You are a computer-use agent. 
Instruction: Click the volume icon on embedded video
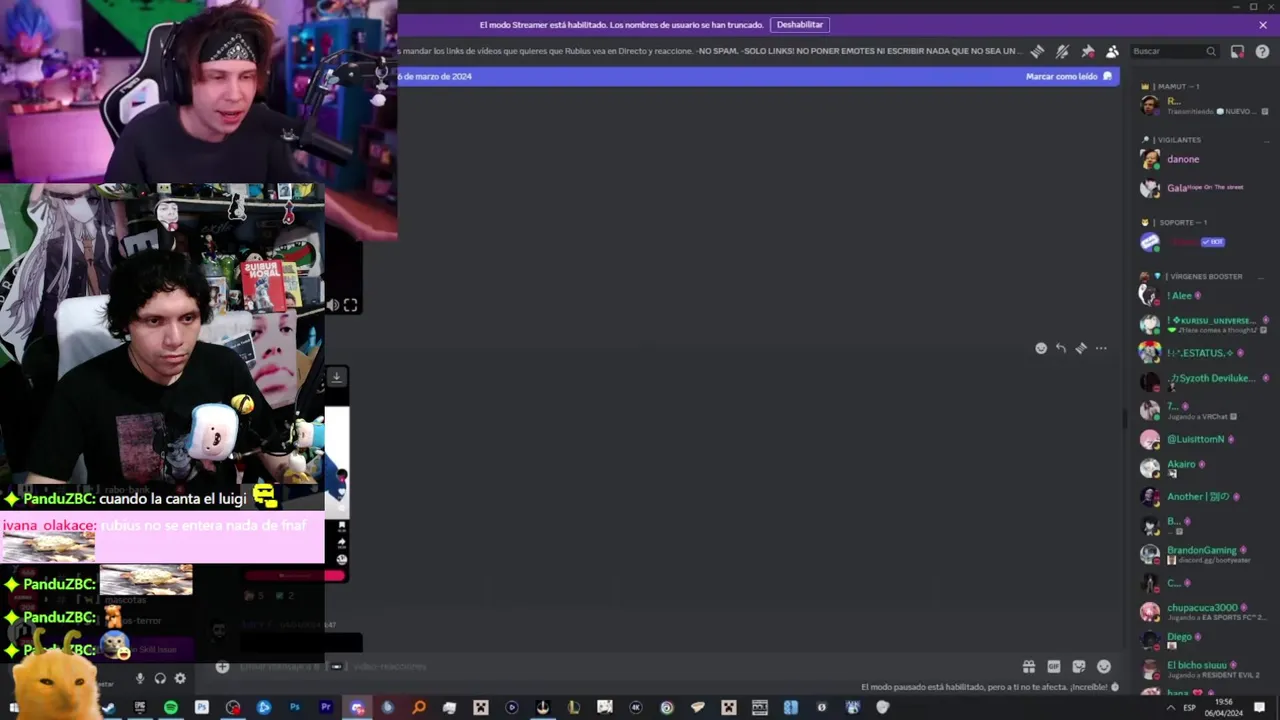pyautogui.click(x=333, y=305)
